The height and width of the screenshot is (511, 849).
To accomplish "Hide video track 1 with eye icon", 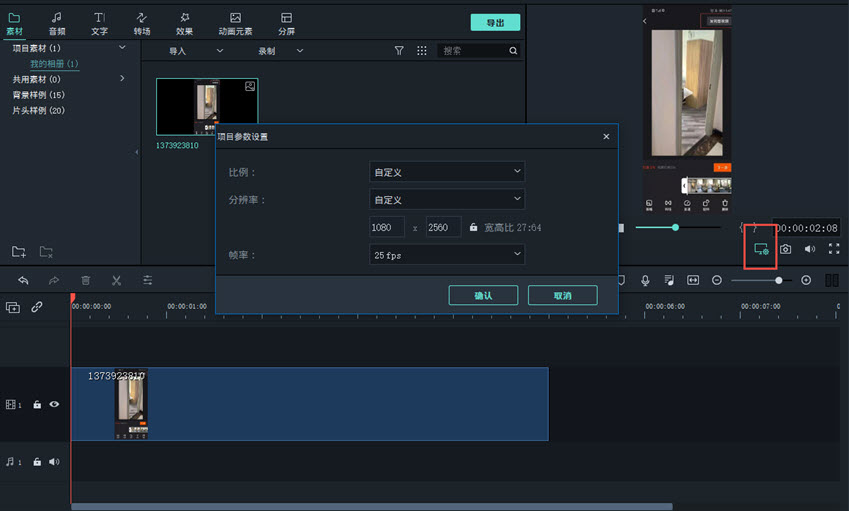I will click(x=54, y=405).
